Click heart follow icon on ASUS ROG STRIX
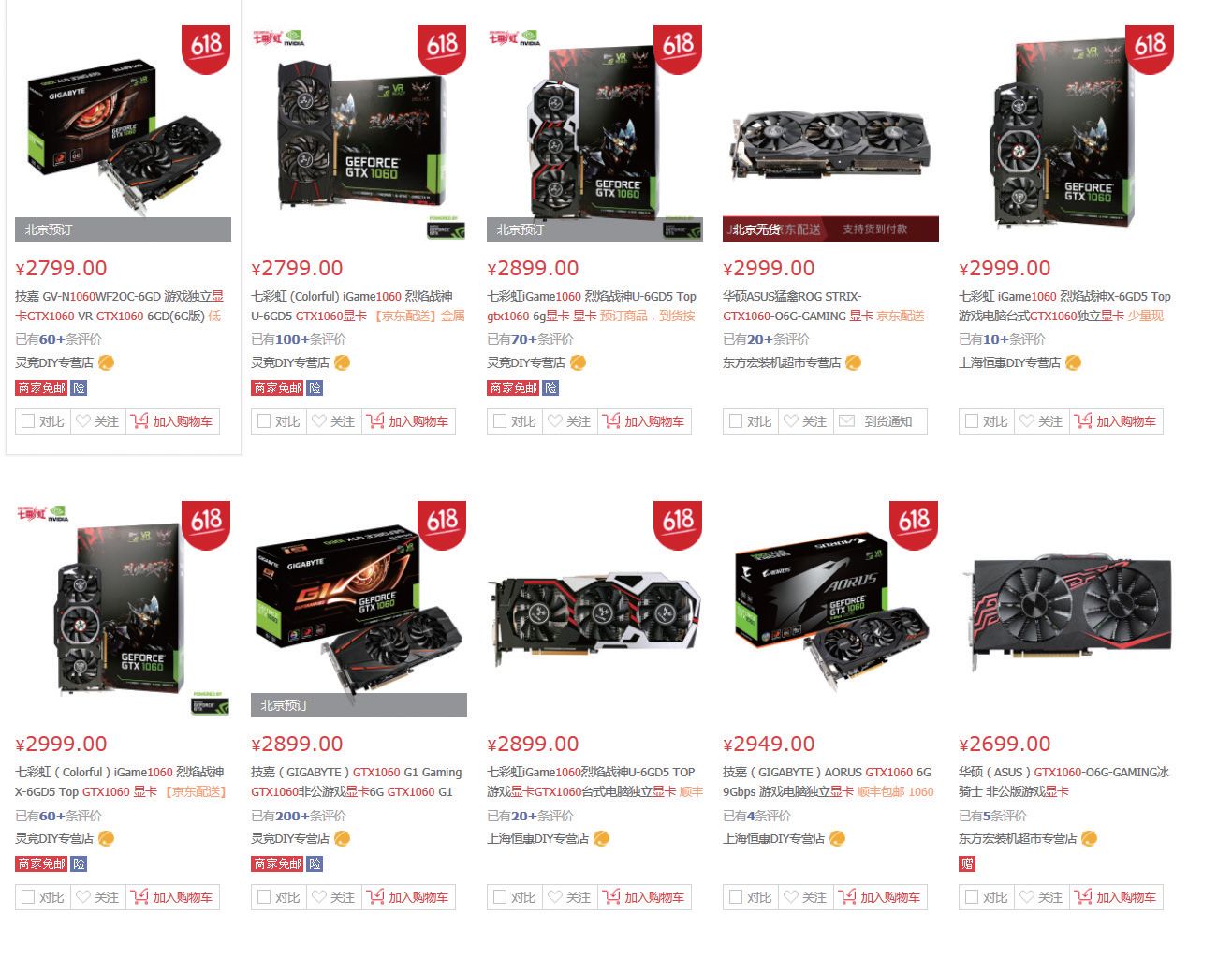 (x=791, y=421)
